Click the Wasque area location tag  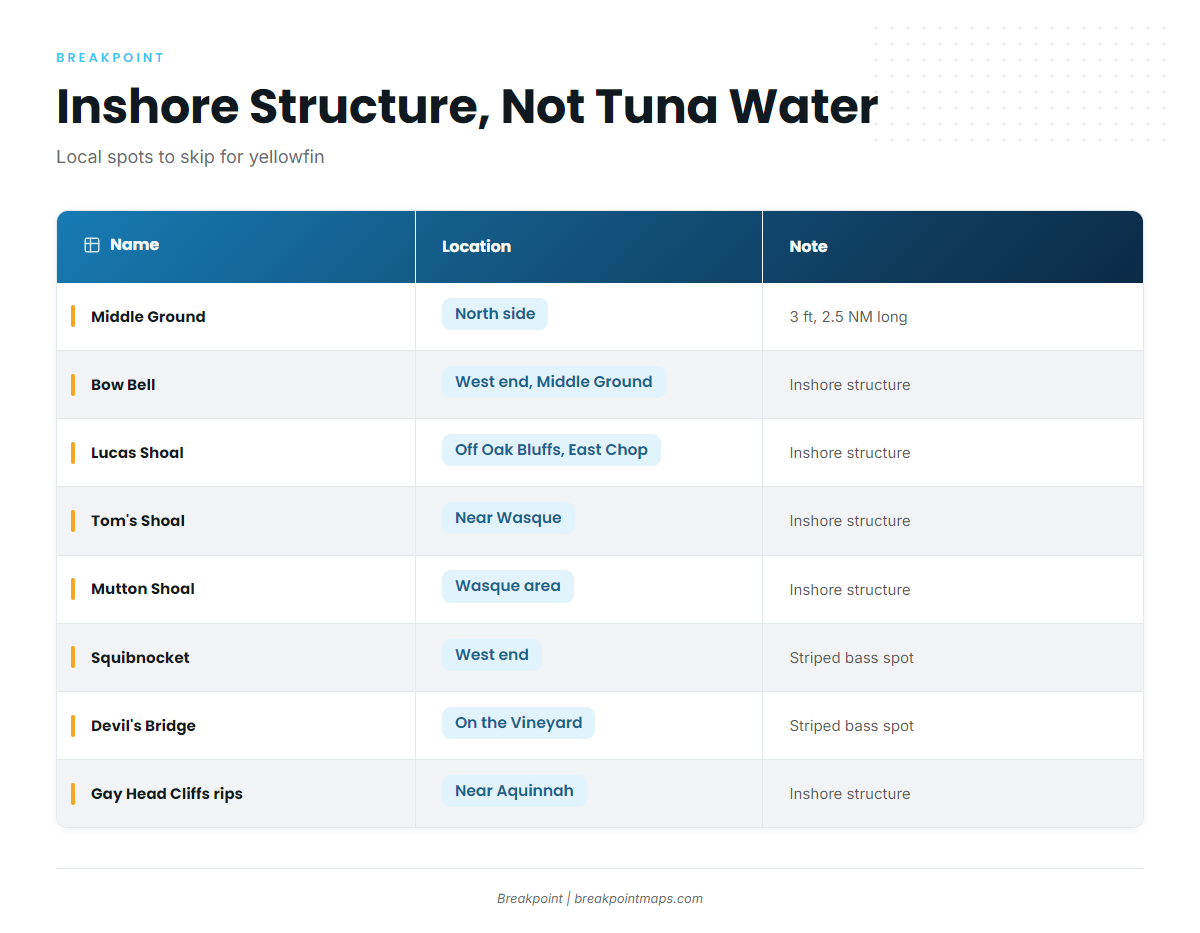pyautogui.click(x=508, y=586)
